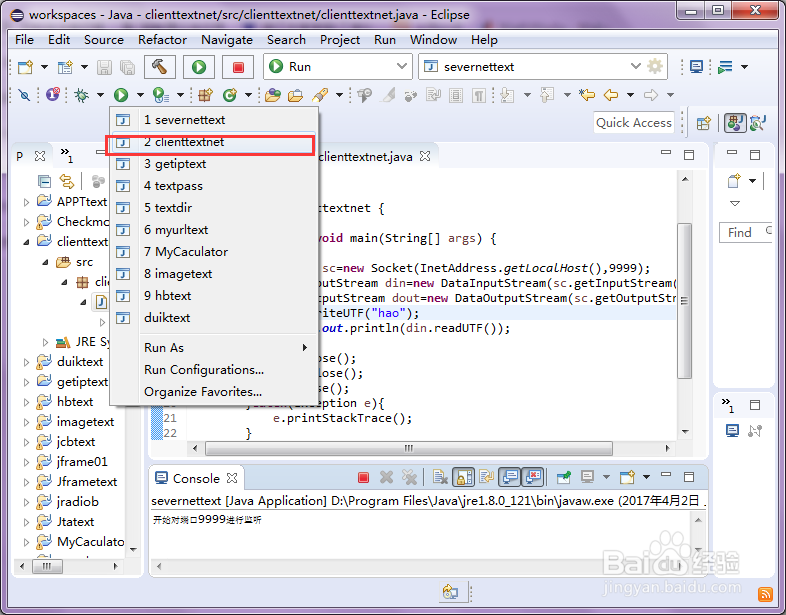This screenshot has height=615, width=786.
Task: Expand the duiktext project node
Action: click(x=26, y=362)
